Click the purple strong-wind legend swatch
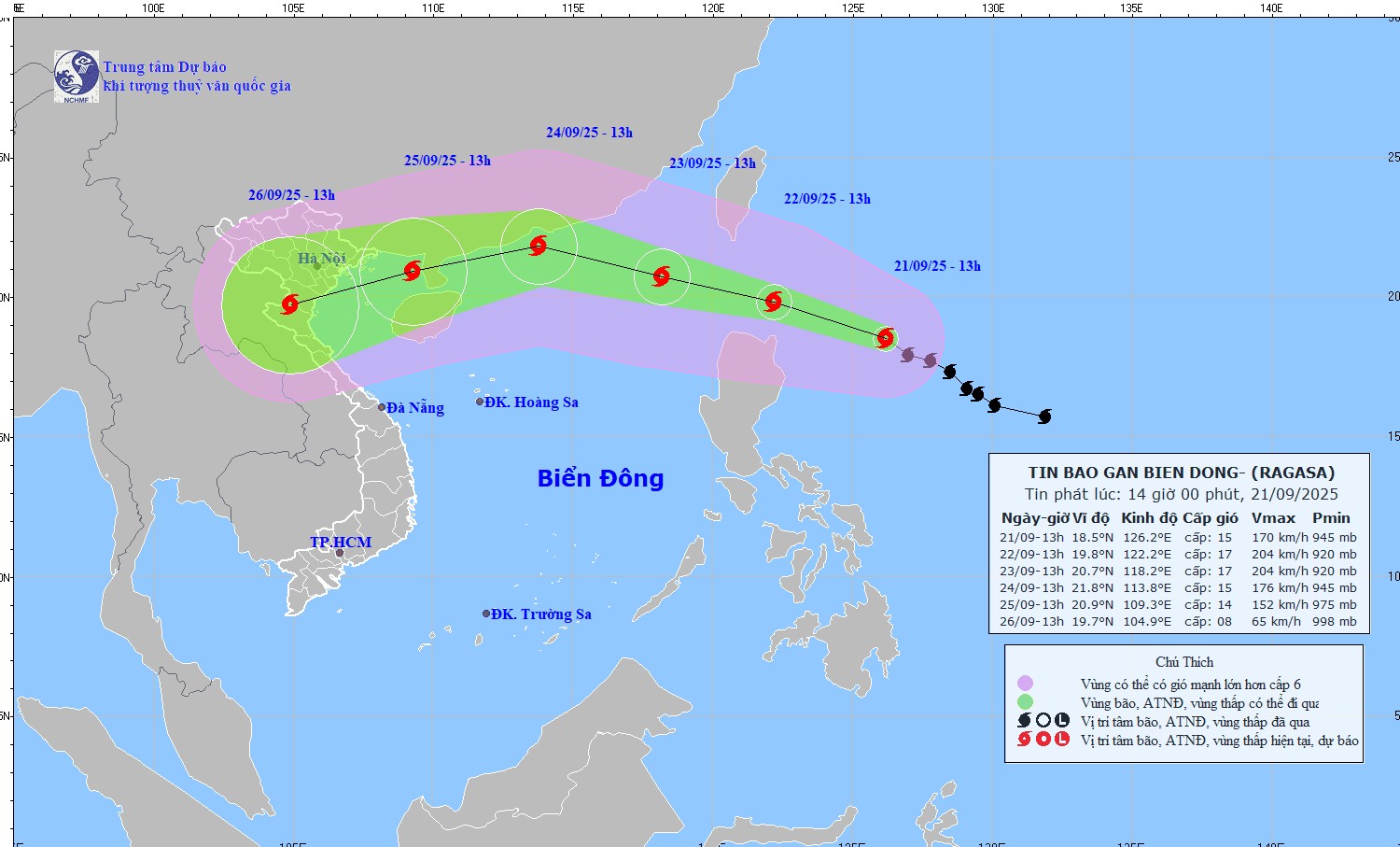Viewport: 1400px width, 847px height. point(1025,684)
